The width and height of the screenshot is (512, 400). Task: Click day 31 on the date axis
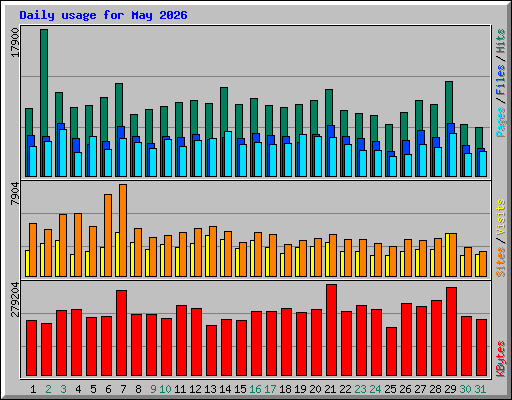coord(480,389)
